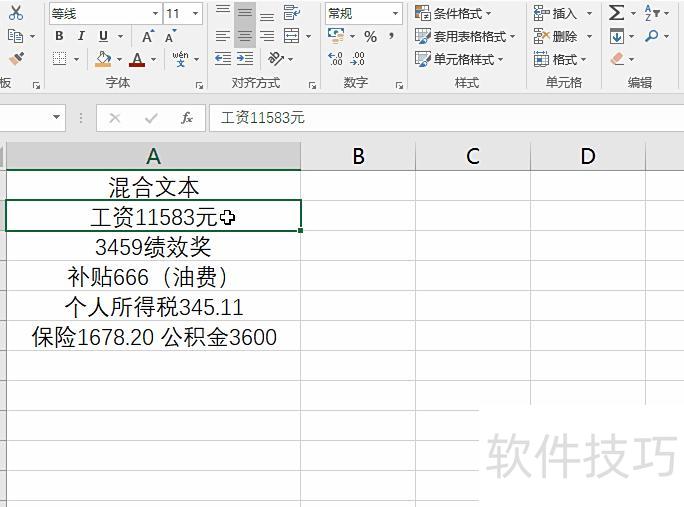Click formula bar text 工资11583元
684x507 pixels.
coord(263,118)
